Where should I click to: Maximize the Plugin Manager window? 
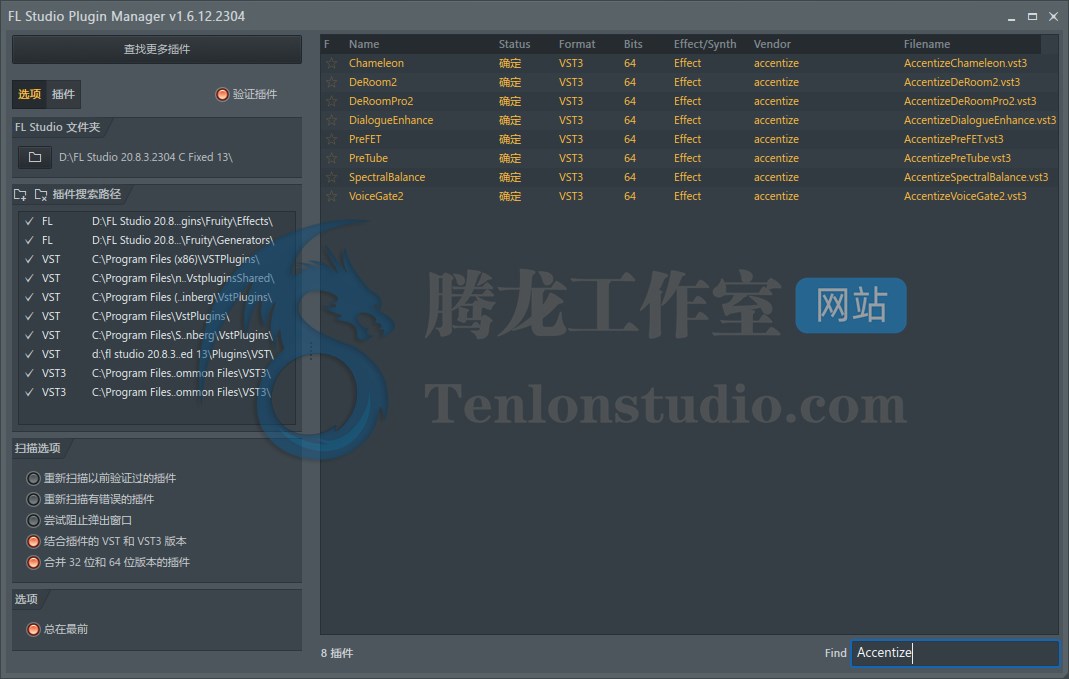1032,16
